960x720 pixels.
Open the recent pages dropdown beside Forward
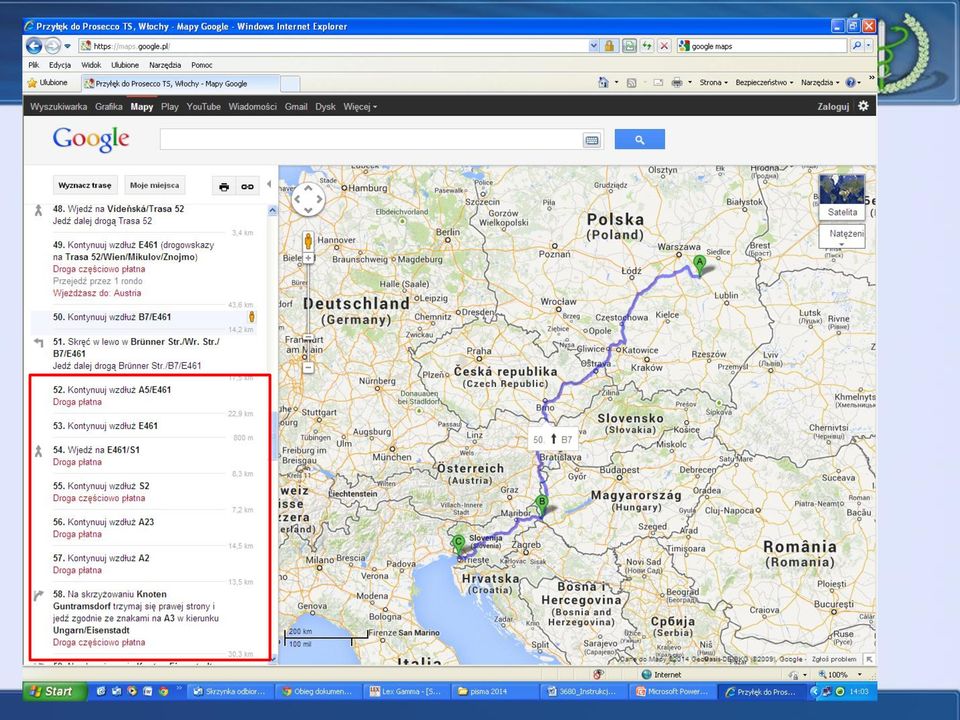coord(67,46)
